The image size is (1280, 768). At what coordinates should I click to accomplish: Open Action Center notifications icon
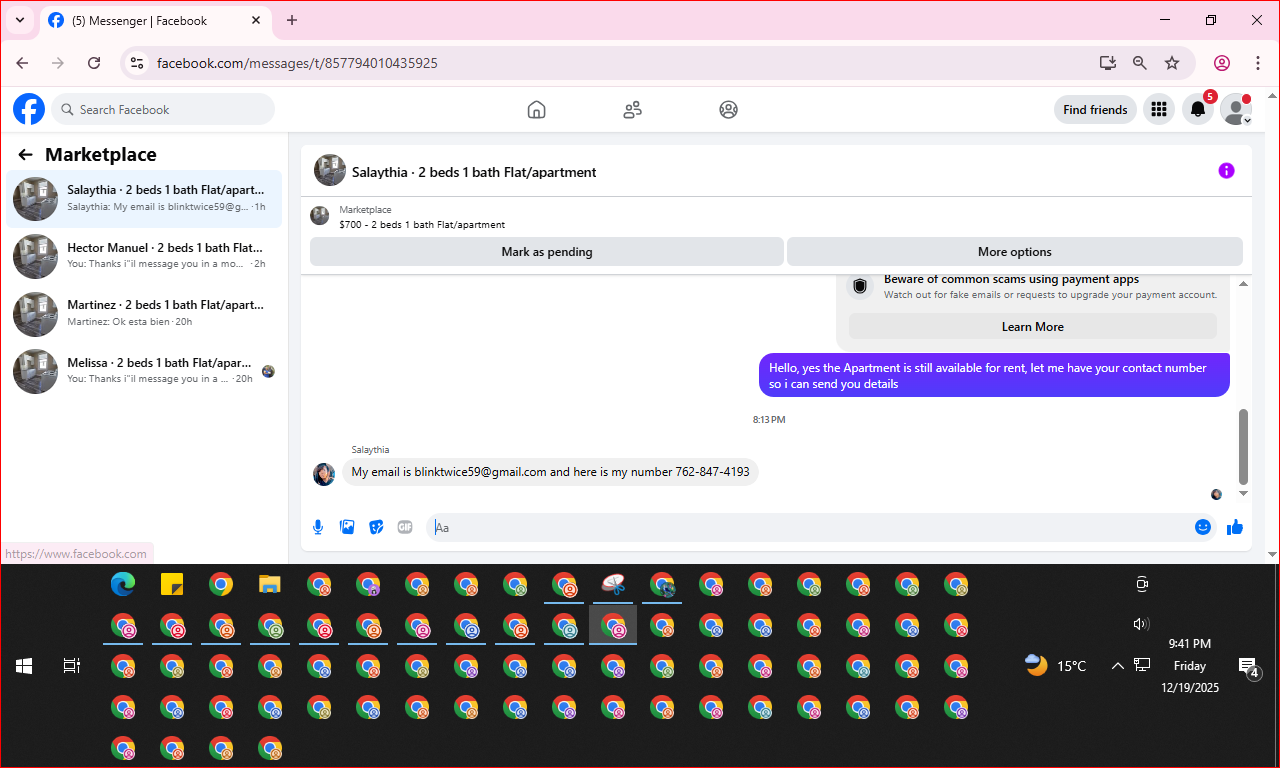(1248, 666)
